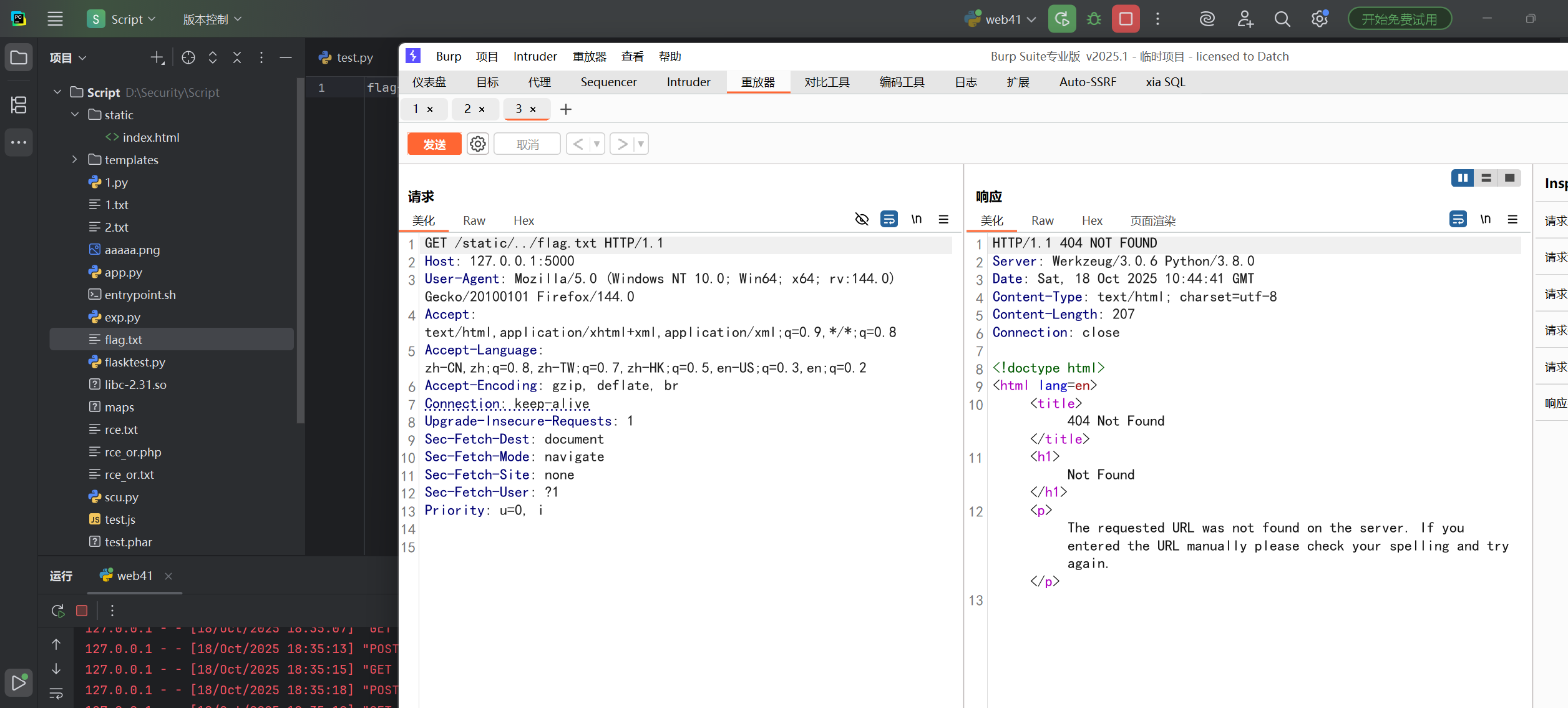Toggle hide non-printable eye icon in request pane
This screenshot has width=1568, height=708.
(x=862, y=219)
